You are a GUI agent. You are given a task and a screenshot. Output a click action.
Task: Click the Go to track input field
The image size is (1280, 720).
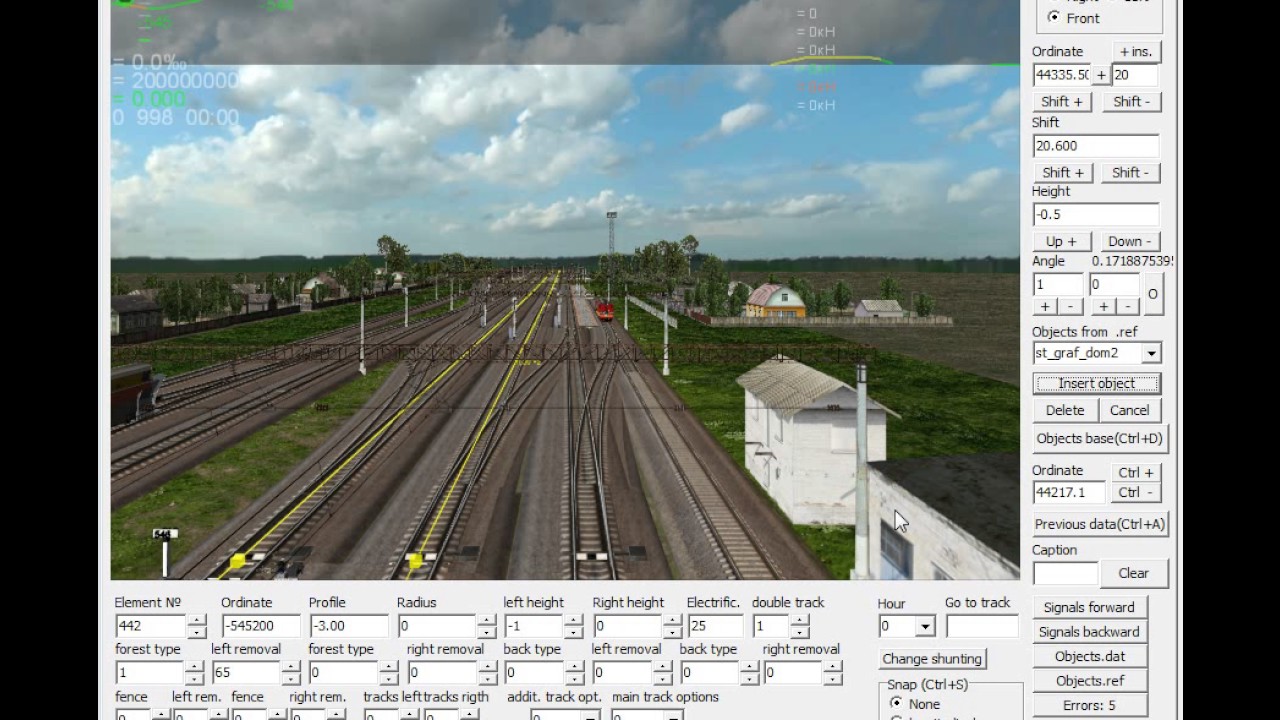pyautogui.click(x=982, y=627)
